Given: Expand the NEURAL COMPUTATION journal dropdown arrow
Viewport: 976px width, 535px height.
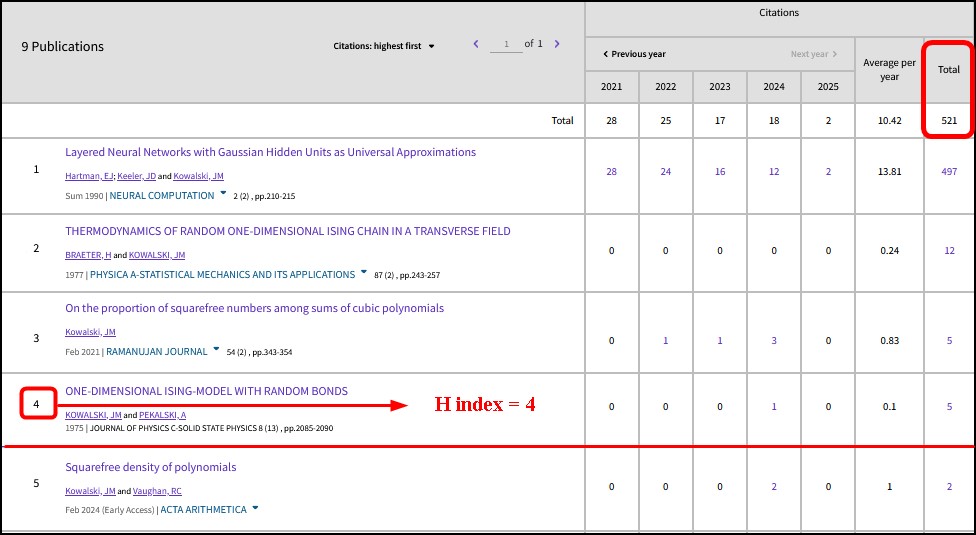Looking at the screenshot, I should tap(223, 194).
